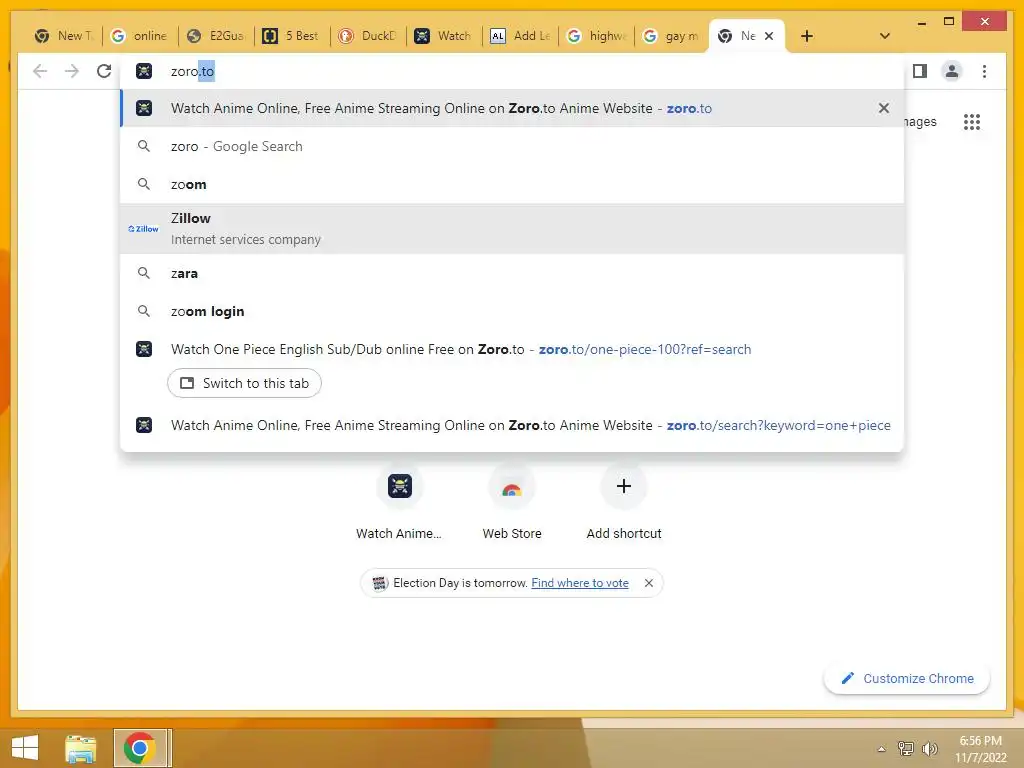Switch to the Watch tab
Image resolution: width=1024 pixels, height=768 pixels.
[x=443, y=36]
